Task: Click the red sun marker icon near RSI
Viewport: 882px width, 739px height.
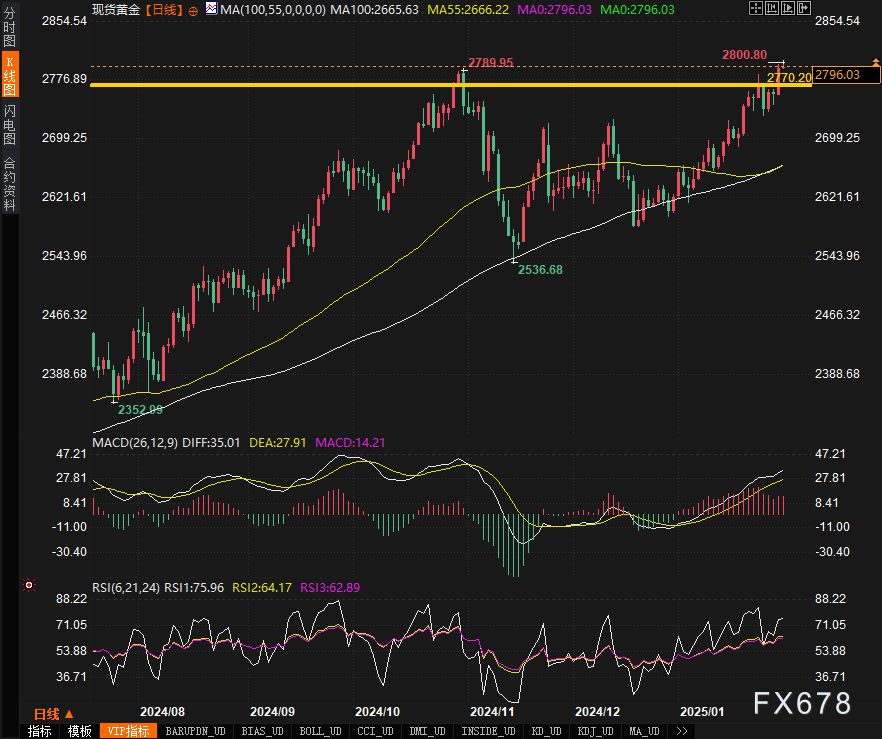Action: (29, 585)
